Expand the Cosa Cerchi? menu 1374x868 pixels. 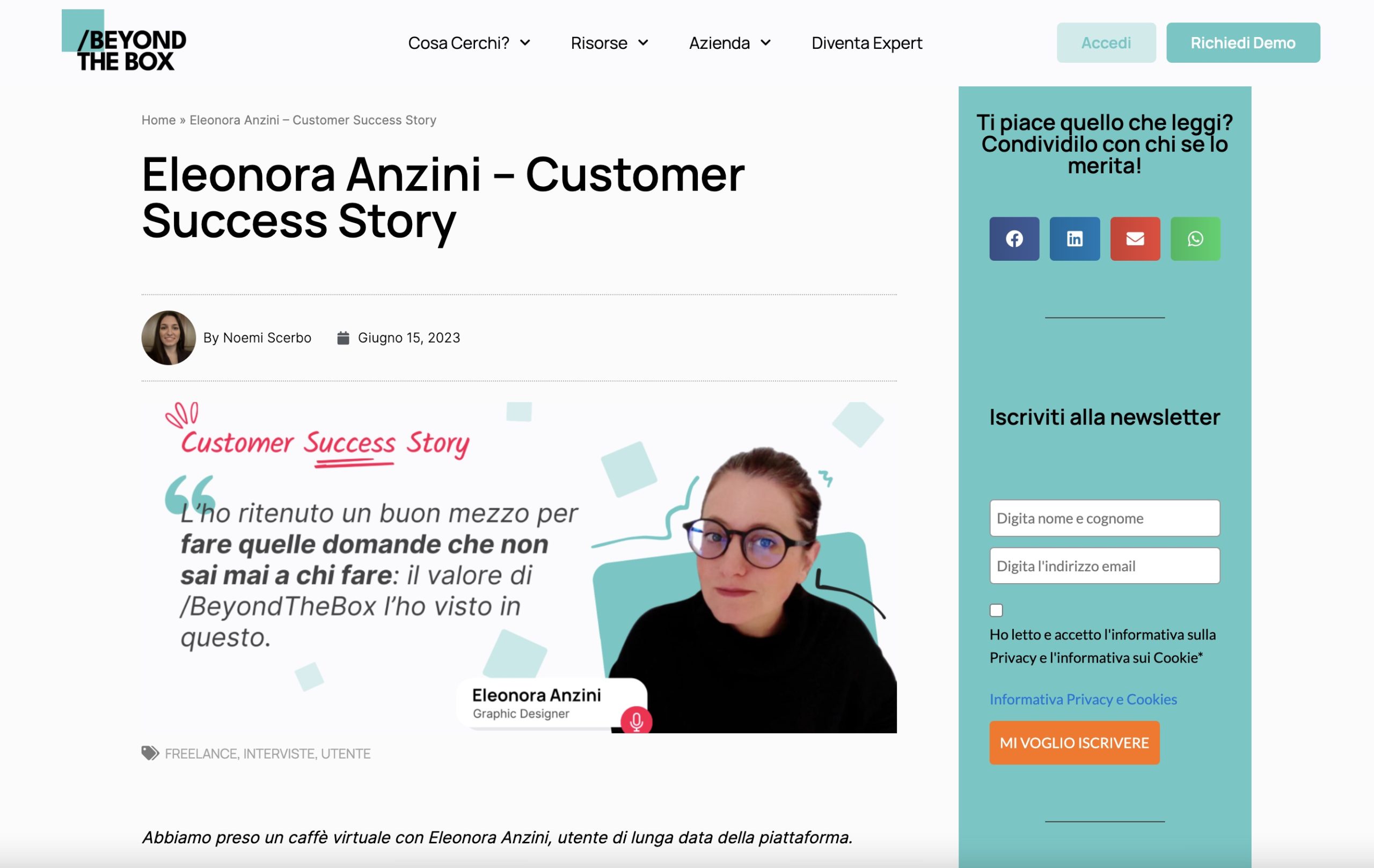469,43
